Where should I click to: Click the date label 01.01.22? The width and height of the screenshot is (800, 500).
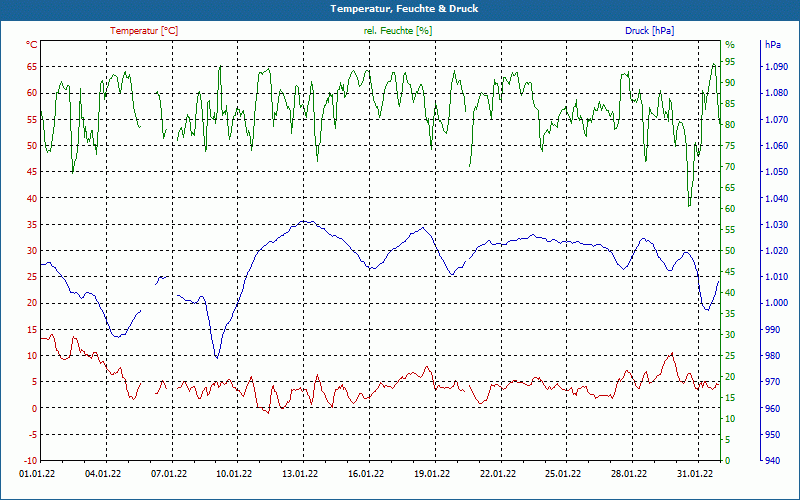pos(37,474)
